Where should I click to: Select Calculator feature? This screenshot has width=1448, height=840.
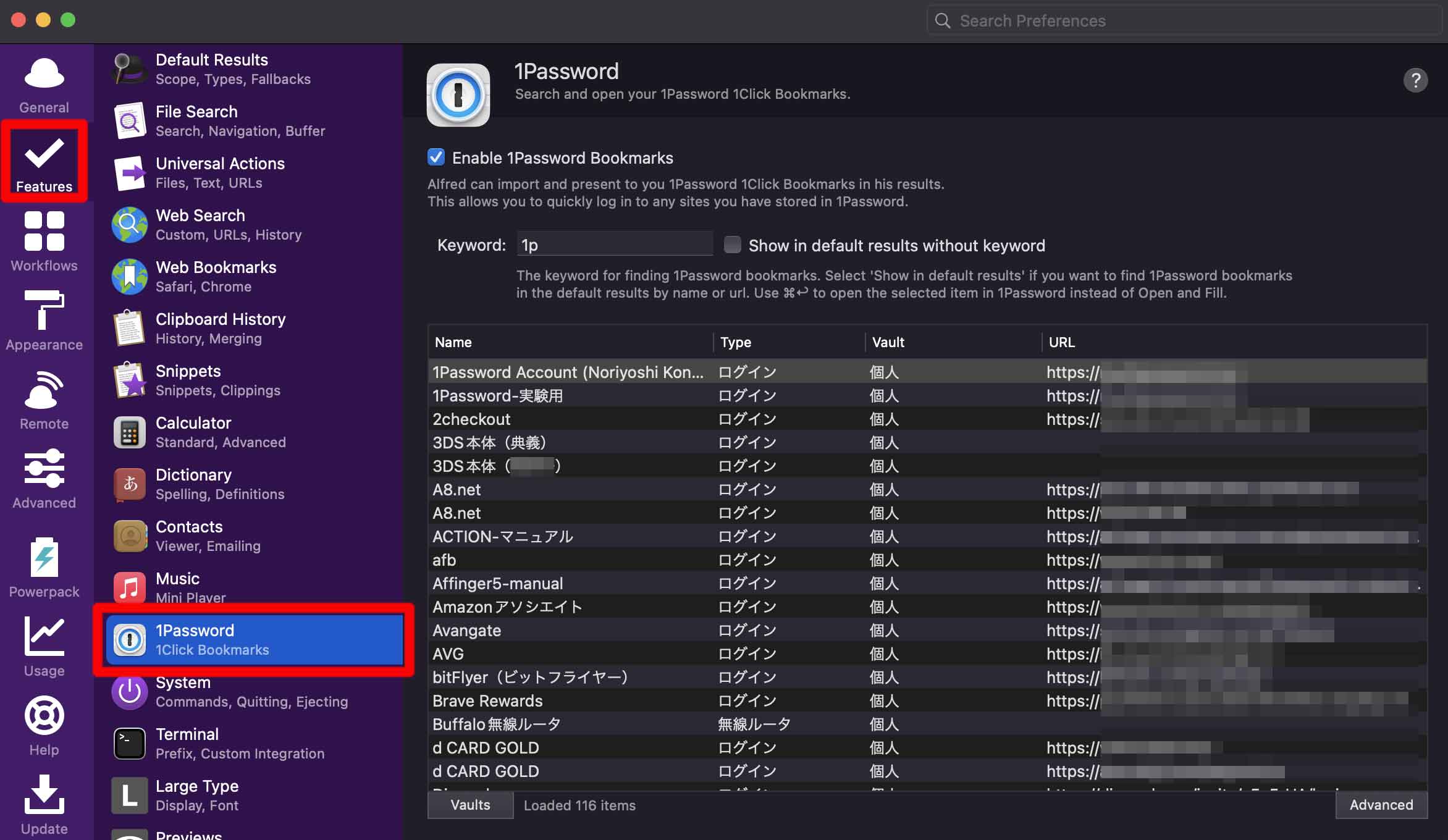click(x=253, y=432)
